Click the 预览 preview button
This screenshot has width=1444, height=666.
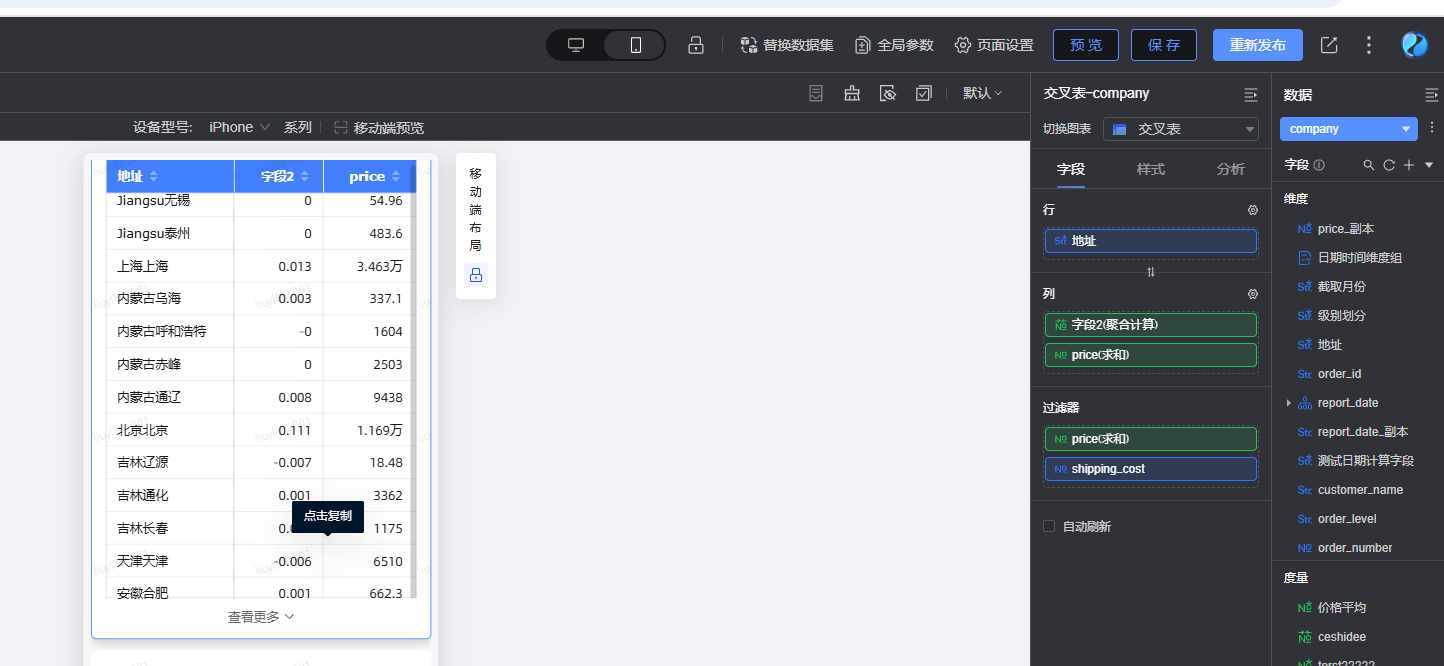click(x=1086, y=45)
